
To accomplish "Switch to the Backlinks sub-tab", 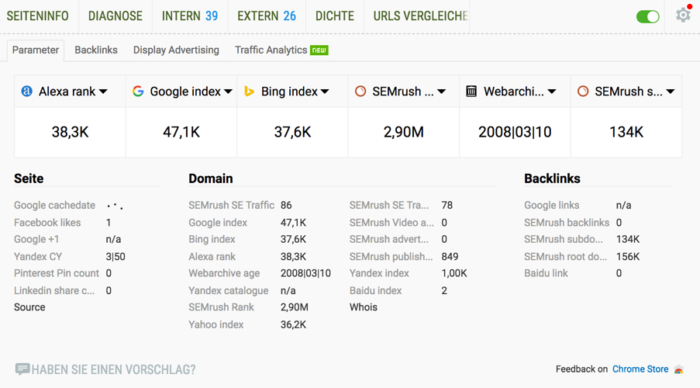I will click(96, 50).
